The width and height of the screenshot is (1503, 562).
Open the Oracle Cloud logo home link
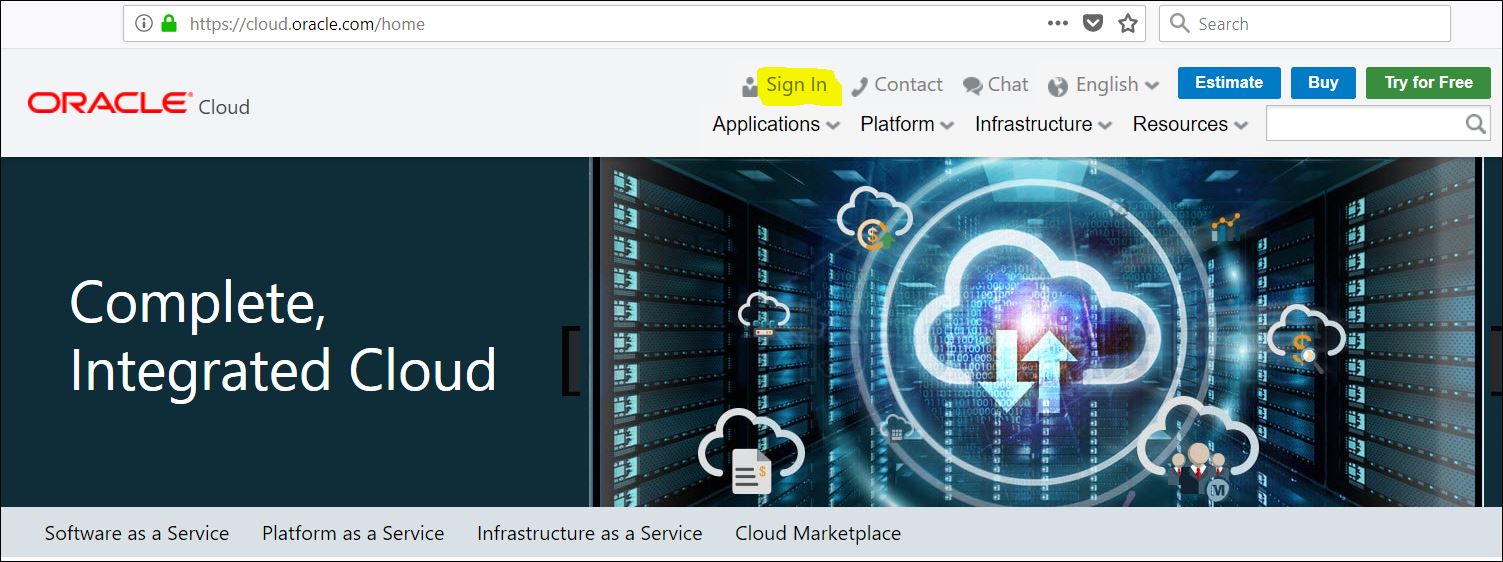[139, 104]
